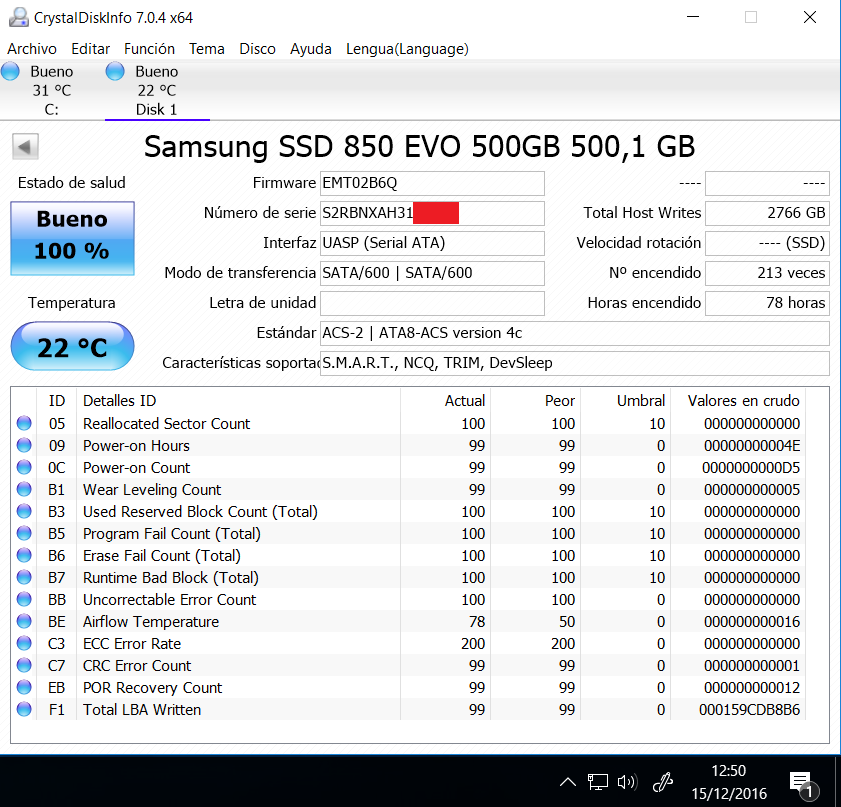
Task: Open volume icon in system tray
Action: [626, 782]
